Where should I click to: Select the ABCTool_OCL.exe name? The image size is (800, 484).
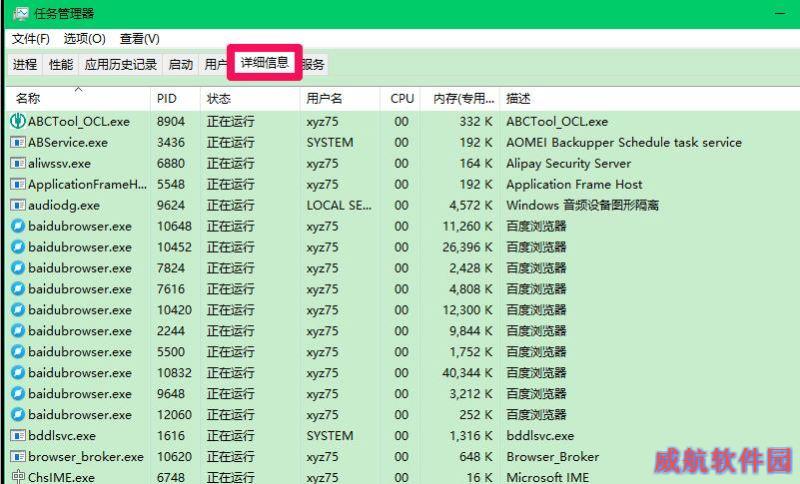(79, 121)
